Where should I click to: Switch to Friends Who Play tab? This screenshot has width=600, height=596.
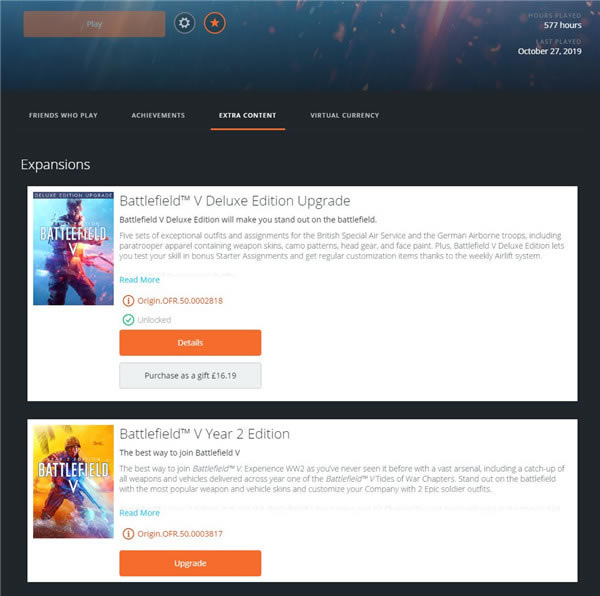click(x=63, y=116)
